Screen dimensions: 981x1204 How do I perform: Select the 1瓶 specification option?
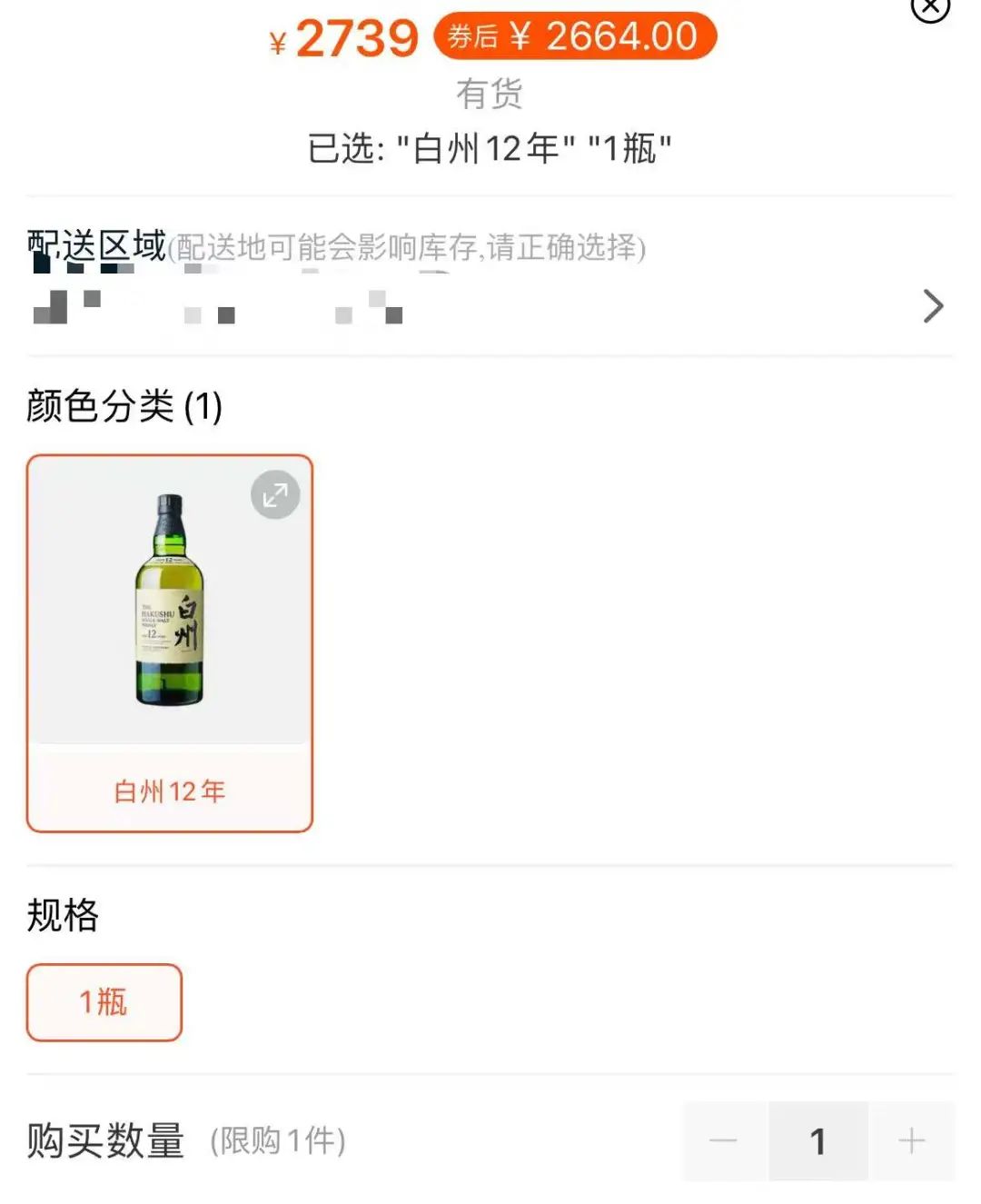[x=104, y=1002]
